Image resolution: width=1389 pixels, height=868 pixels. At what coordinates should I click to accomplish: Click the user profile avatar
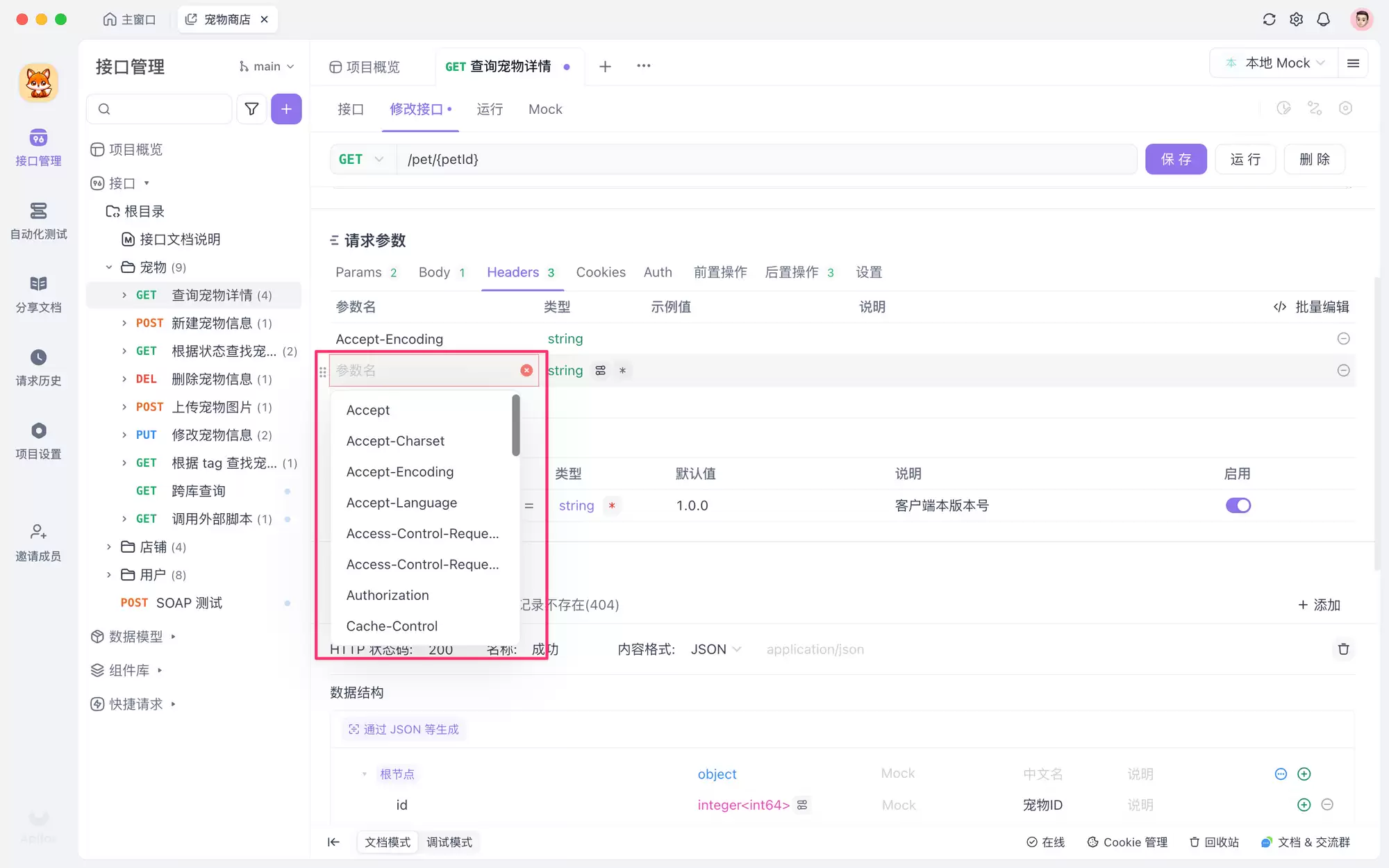tap(1361, 19)
